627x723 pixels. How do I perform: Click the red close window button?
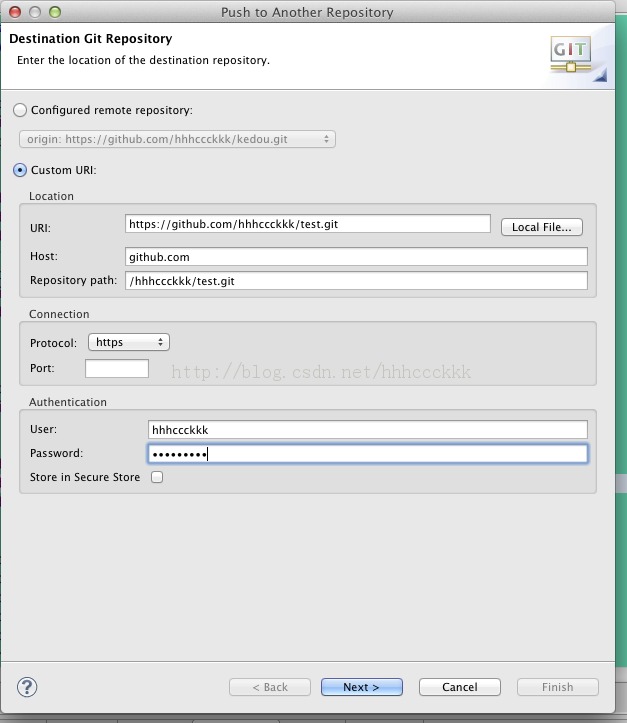click(x=15, y=12)
